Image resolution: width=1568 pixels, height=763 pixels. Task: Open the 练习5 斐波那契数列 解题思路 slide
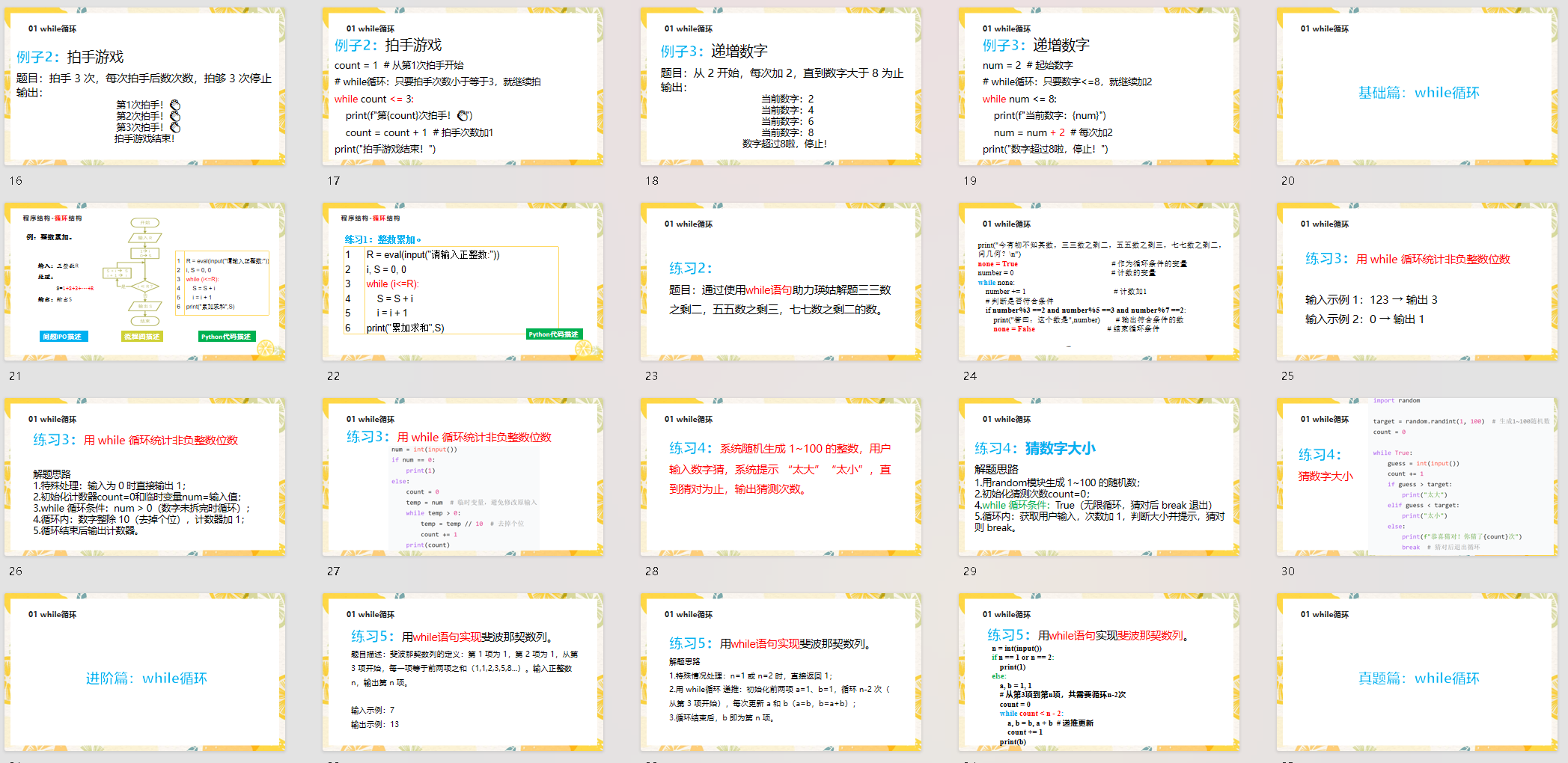[781, 672]
